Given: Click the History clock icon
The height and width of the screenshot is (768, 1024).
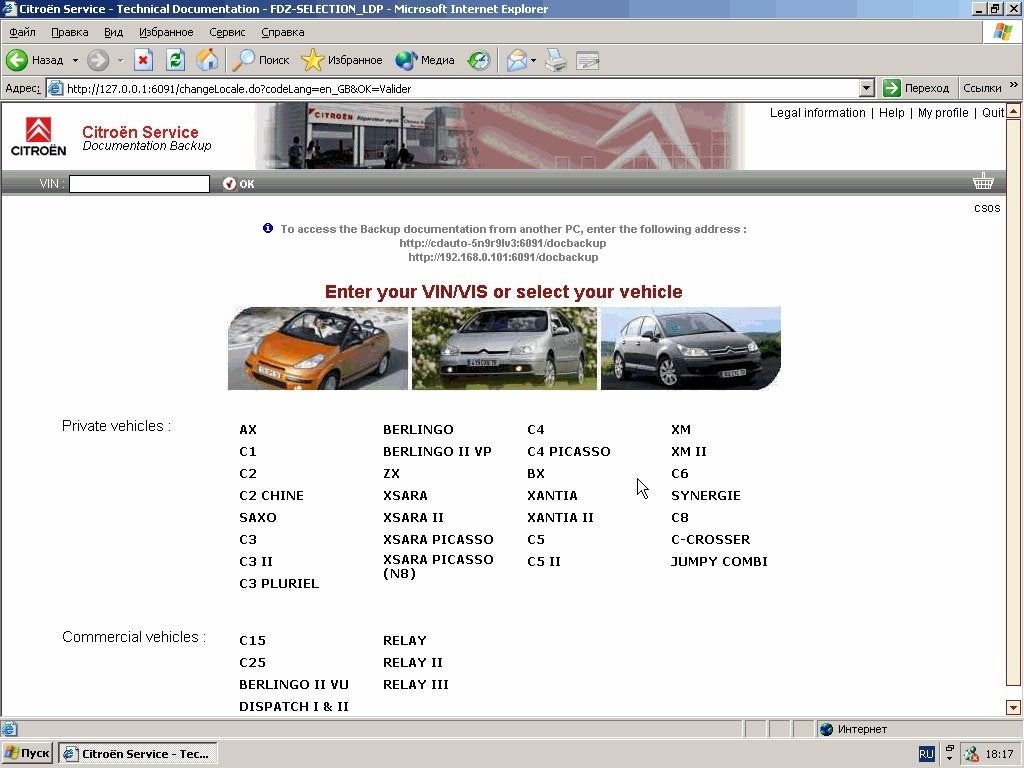Looking at the screenshot, I should tap(479, 61).
